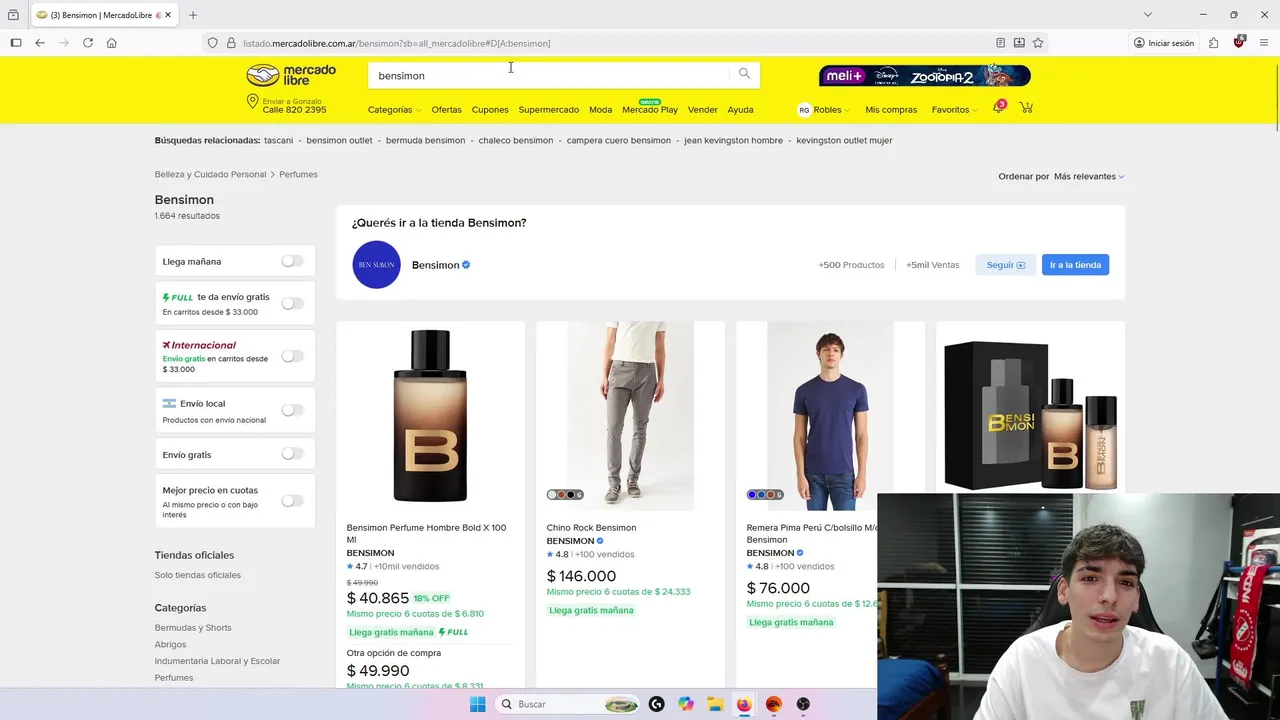This screenshot has height=720, width=1280.
Task: Open related search campera cuero bensimon
Action: [619, 141]
